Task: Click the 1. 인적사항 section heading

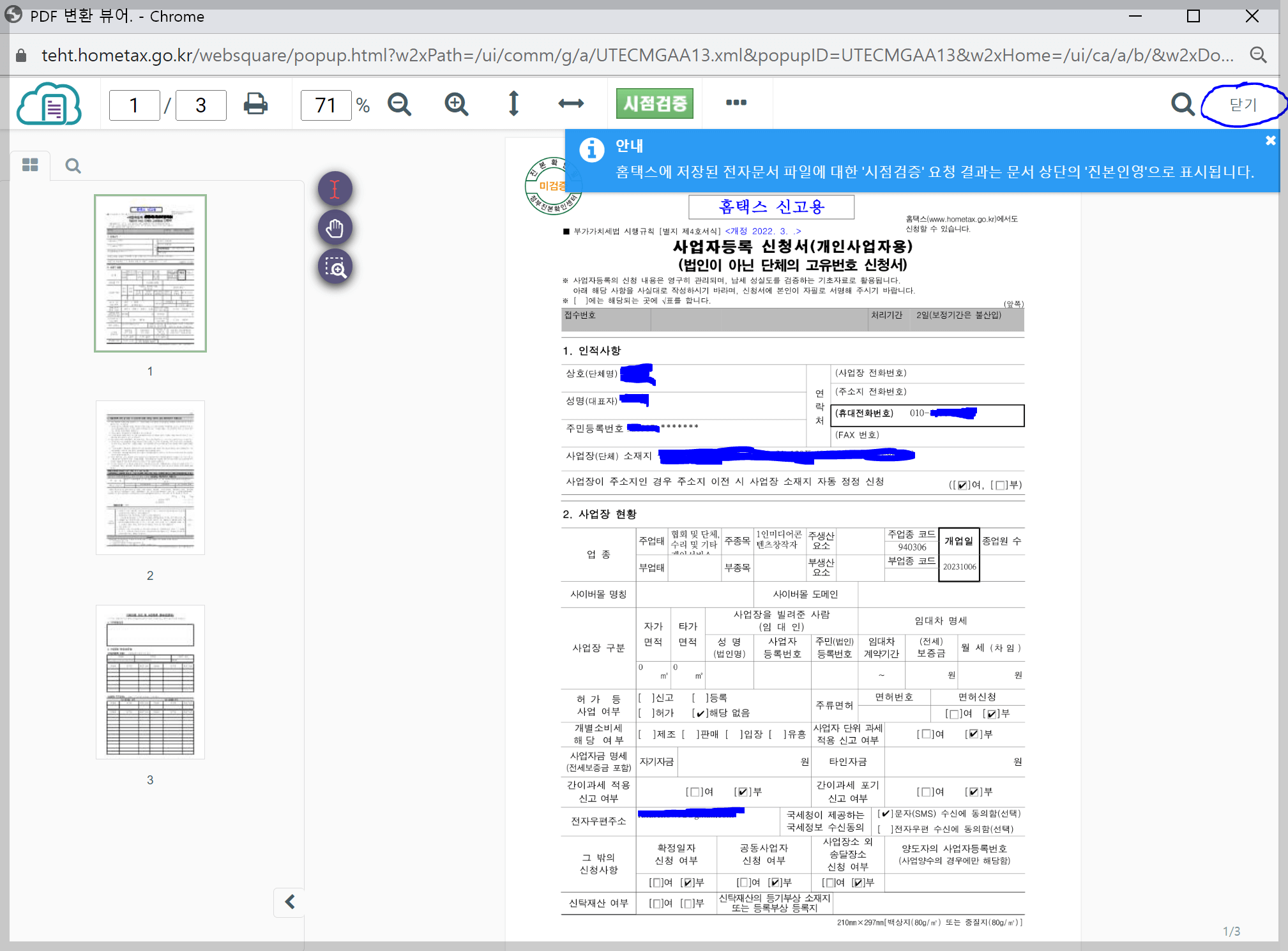Action: [x=591, y=351]
